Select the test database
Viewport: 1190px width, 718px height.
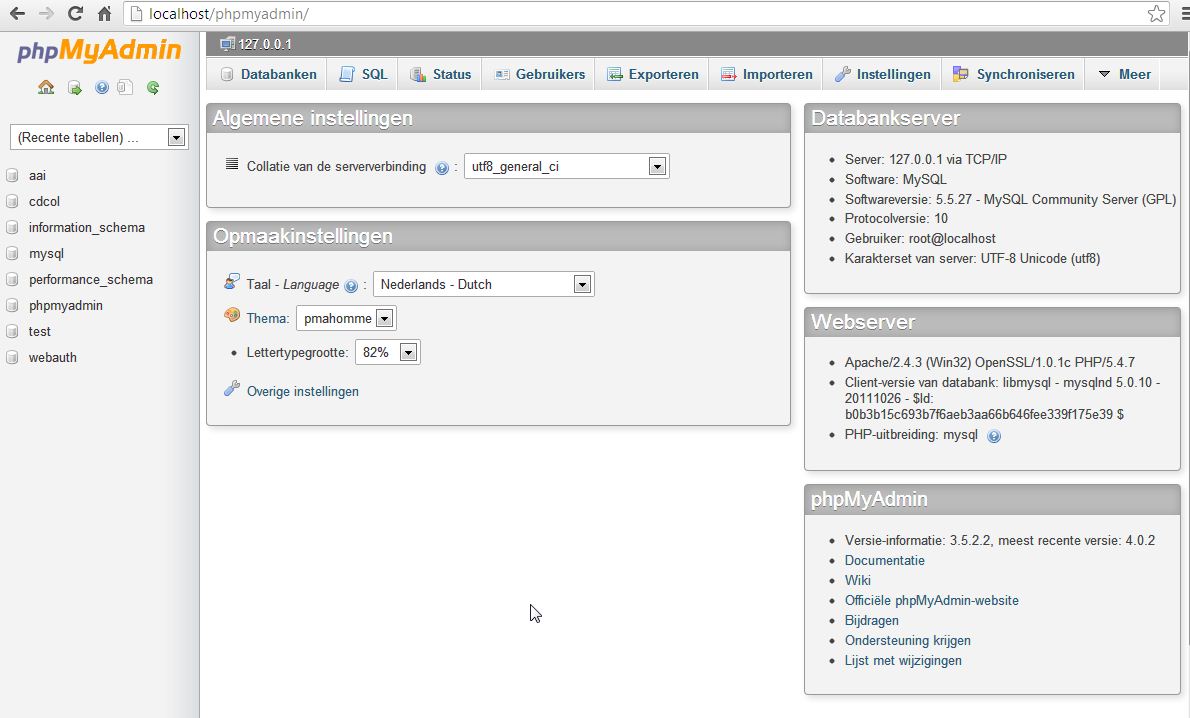(39, 331)
